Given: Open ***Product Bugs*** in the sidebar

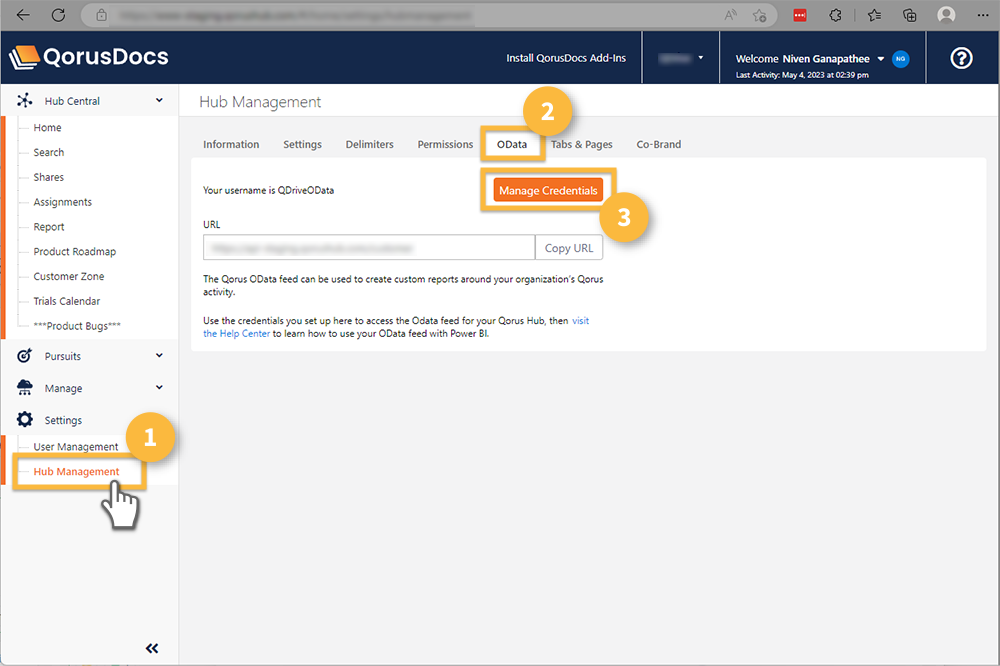Looking at the screenshot, I should 77,326.
